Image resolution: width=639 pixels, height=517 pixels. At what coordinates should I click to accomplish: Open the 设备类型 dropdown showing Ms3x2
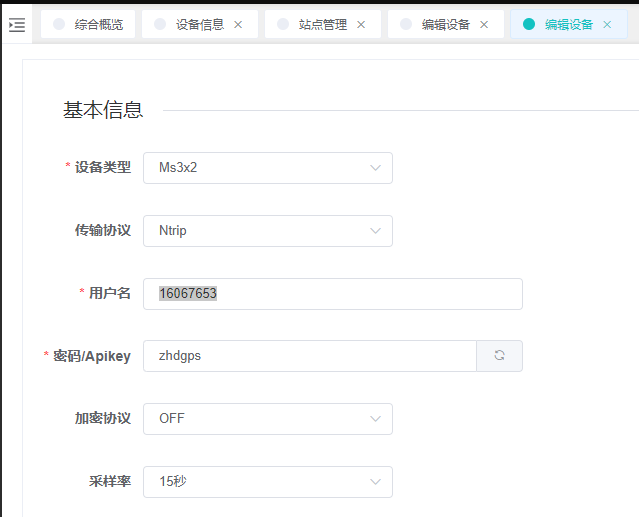point(267,168)
